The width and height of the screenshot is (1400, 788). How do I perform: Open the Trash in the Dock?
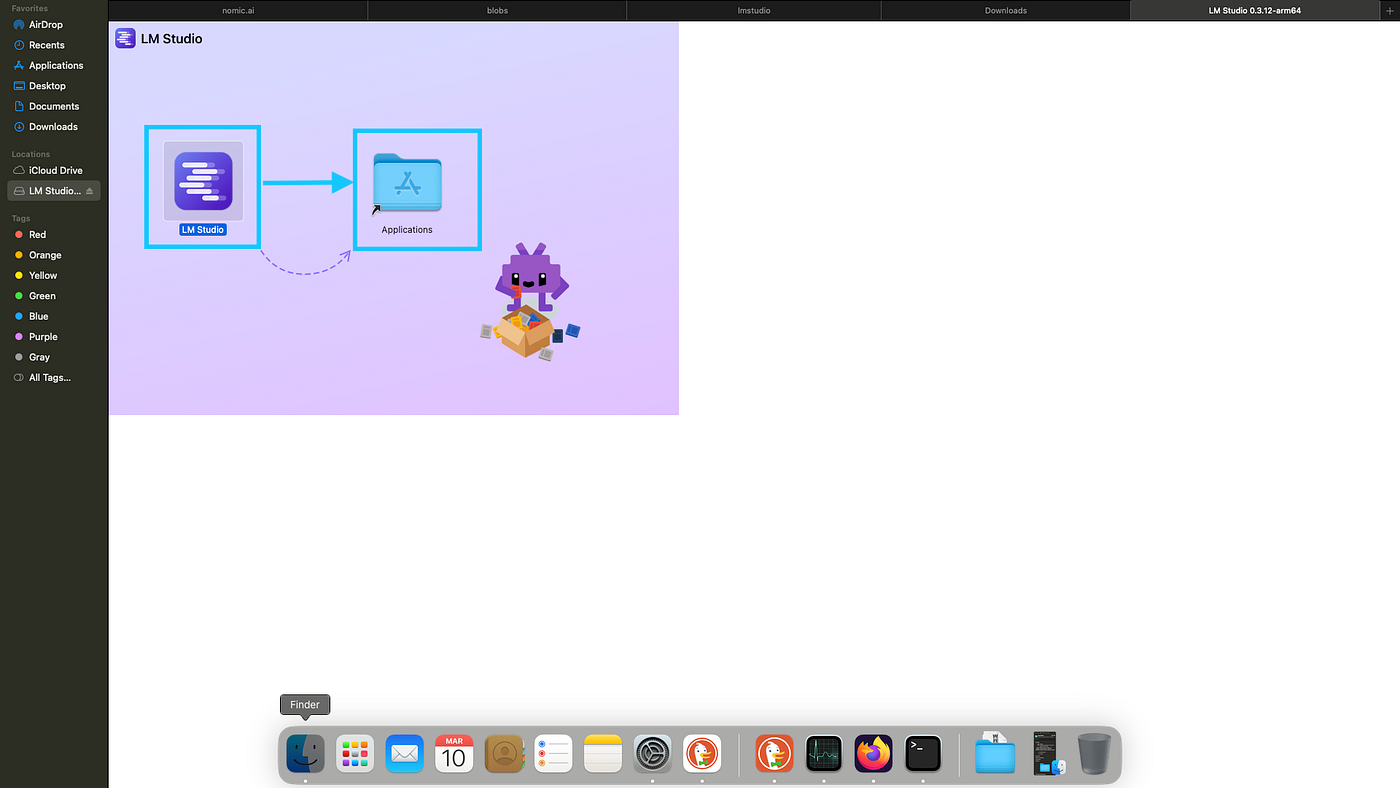(1094, 753)
